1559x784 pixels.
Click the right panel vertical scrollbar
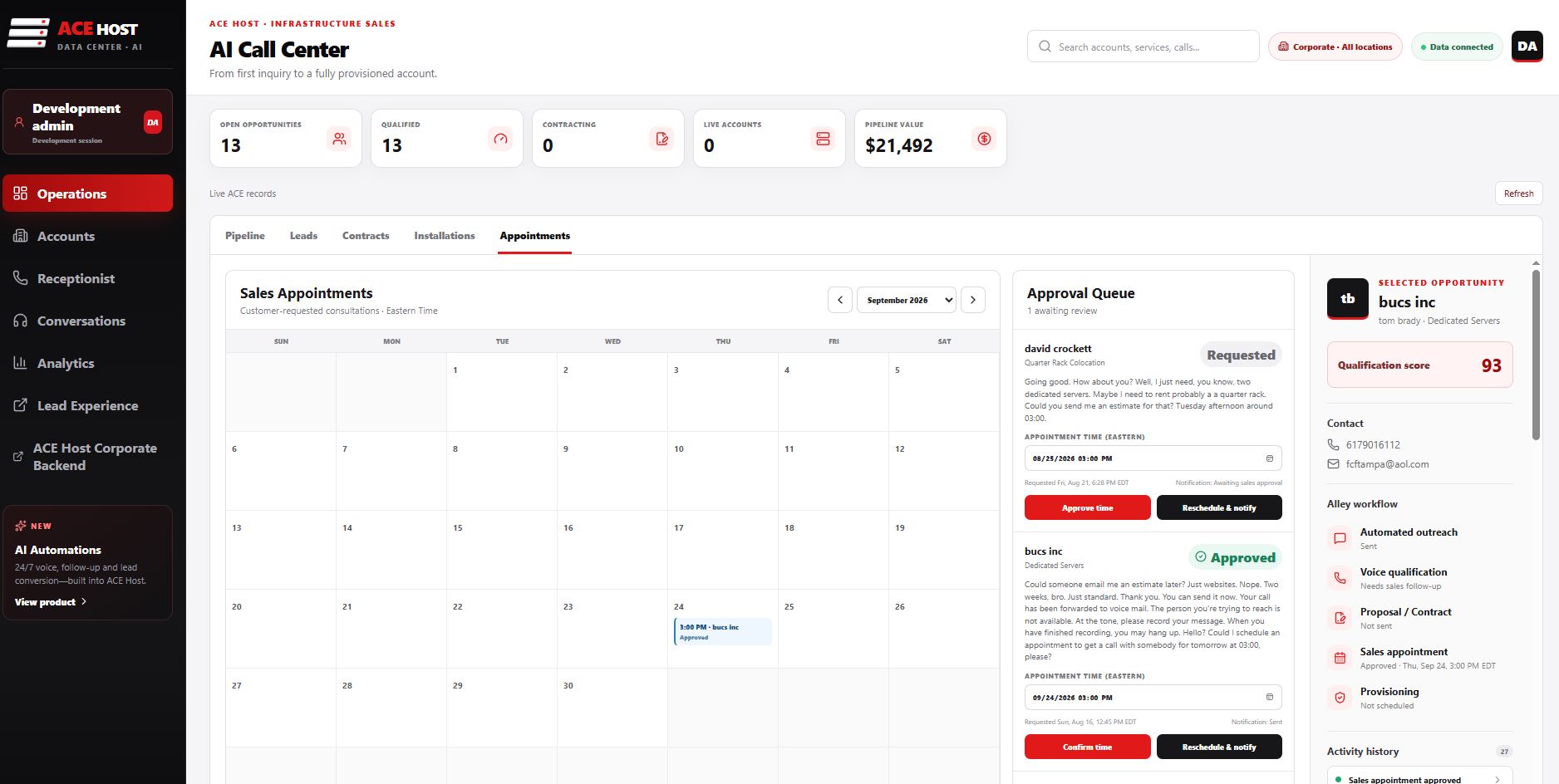pyautogui.click(x=1536, y=355)
